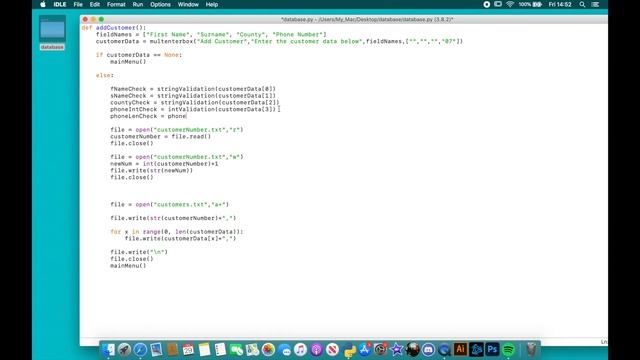Screen dimensions: 640x360
Task: Click the open 'customers.txt' line
Action: [169, 204]
